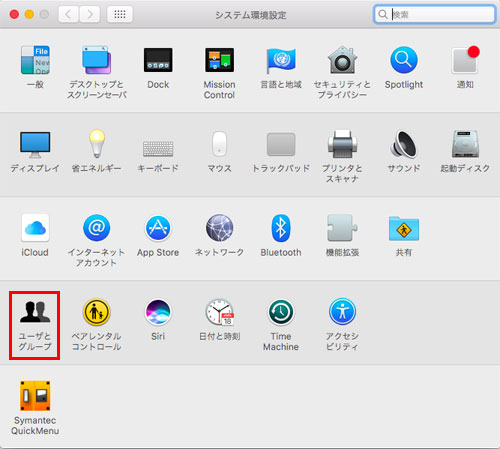Open the Bluetooth settings pane
The width and height of the screenshot is (500, 449).
point(281,236)
